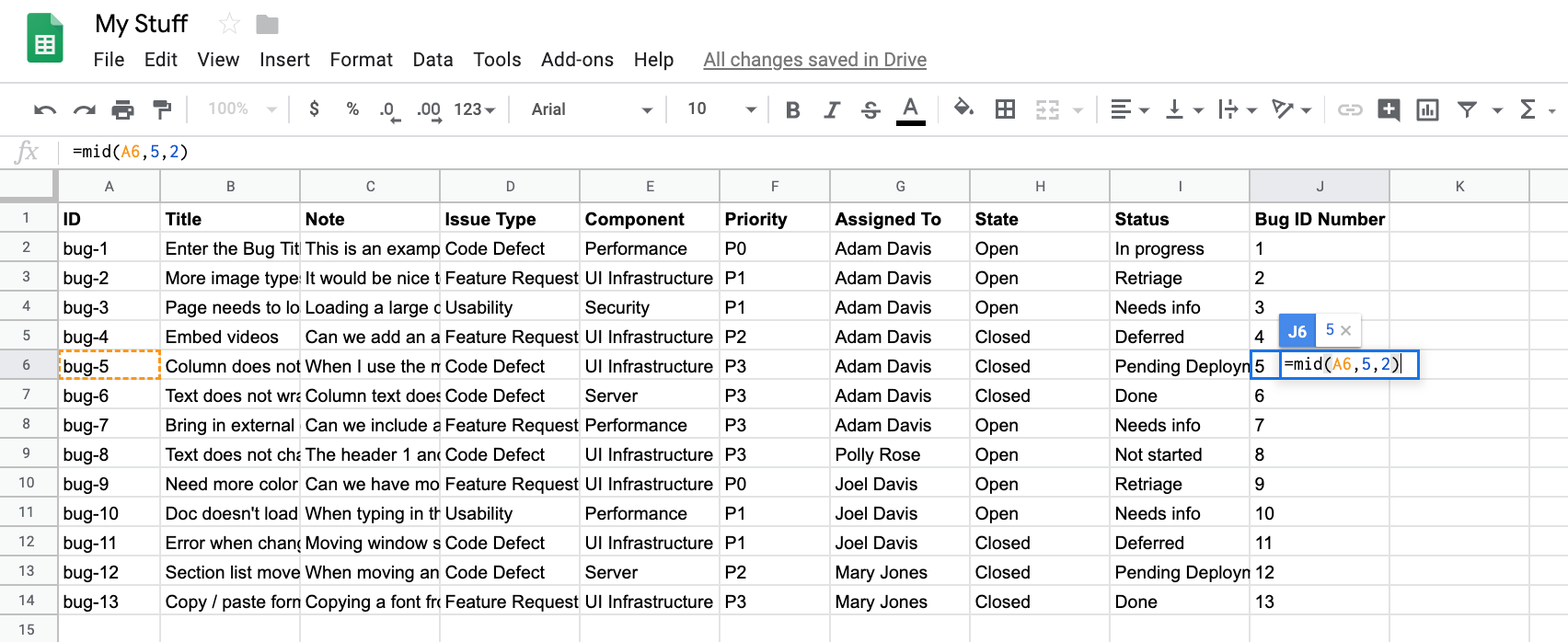Click the Print icon

122,109
